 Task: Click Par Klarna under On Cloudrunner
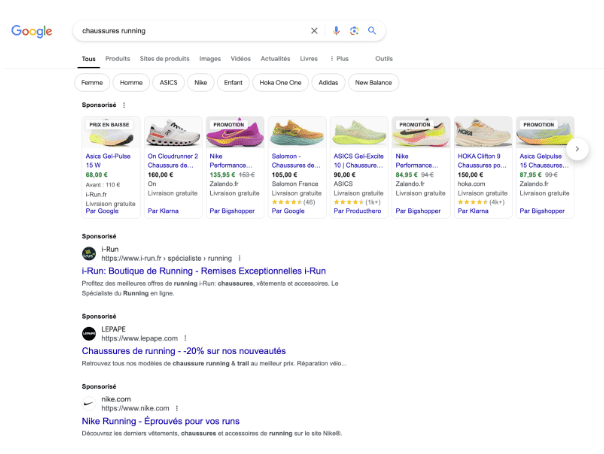click(x=163, y=211)
